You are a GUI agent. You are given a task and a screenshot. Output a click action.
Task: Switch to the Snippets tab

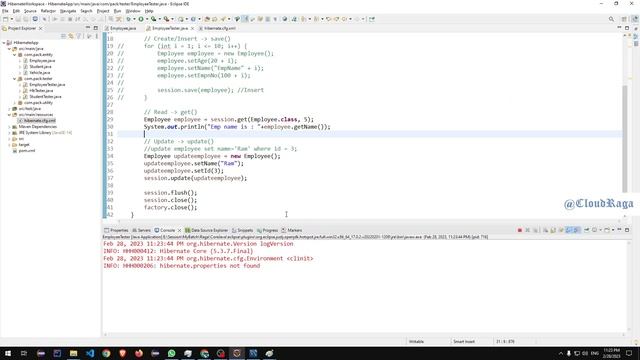coord(242,230)
